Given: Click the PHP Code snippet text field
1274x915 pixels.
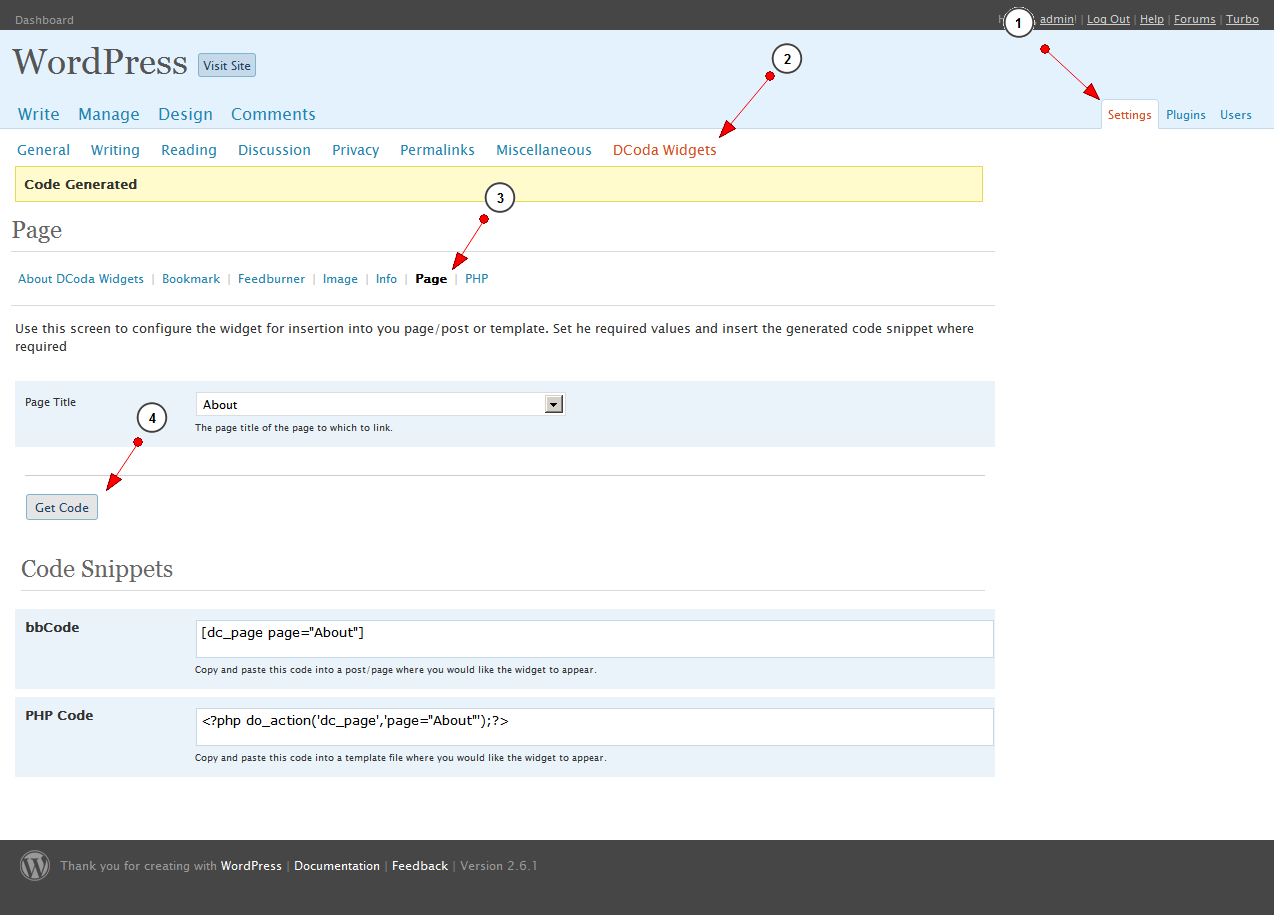Looking at the screenshot, I should coord(595,727).
